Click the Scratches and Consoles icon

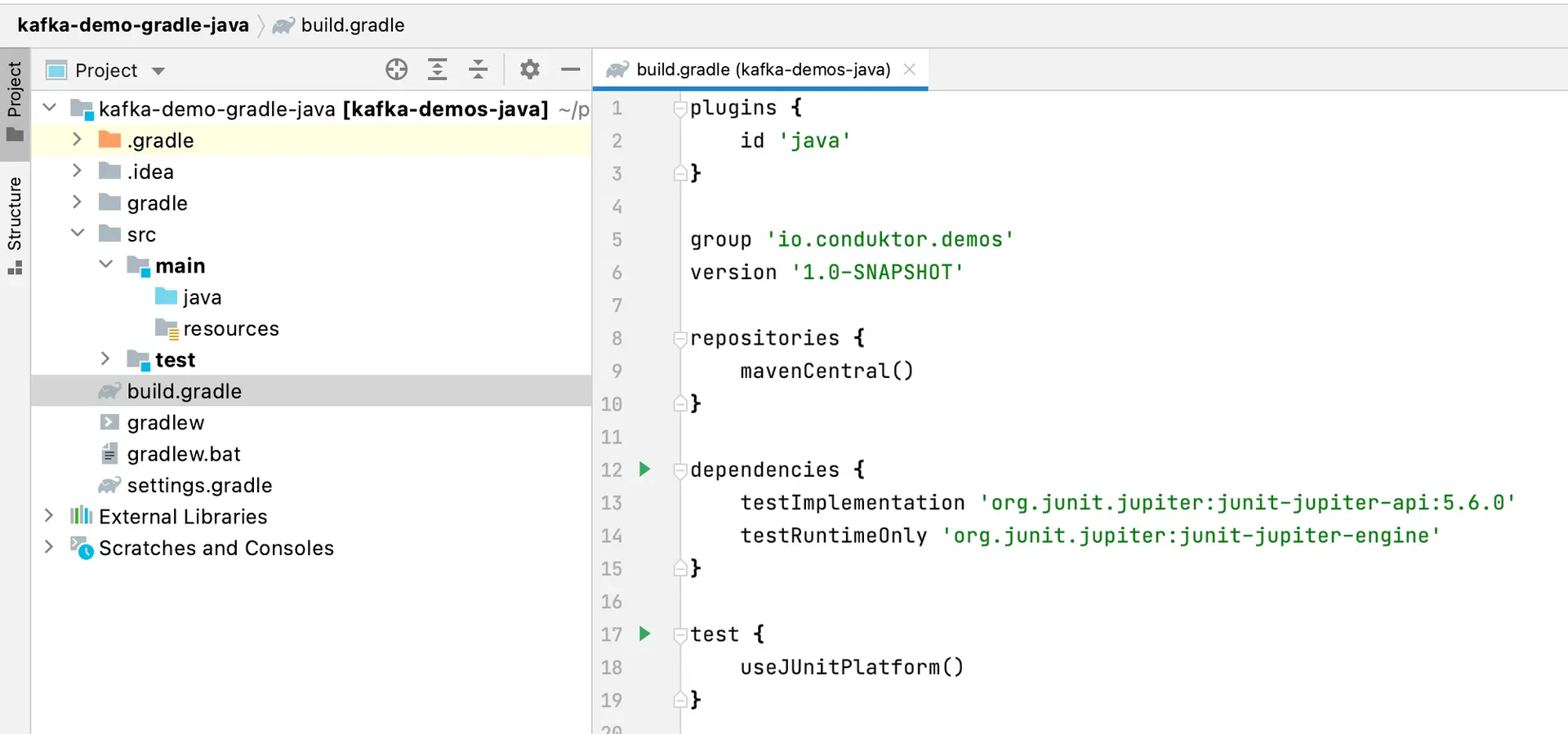tap(82, 547)
